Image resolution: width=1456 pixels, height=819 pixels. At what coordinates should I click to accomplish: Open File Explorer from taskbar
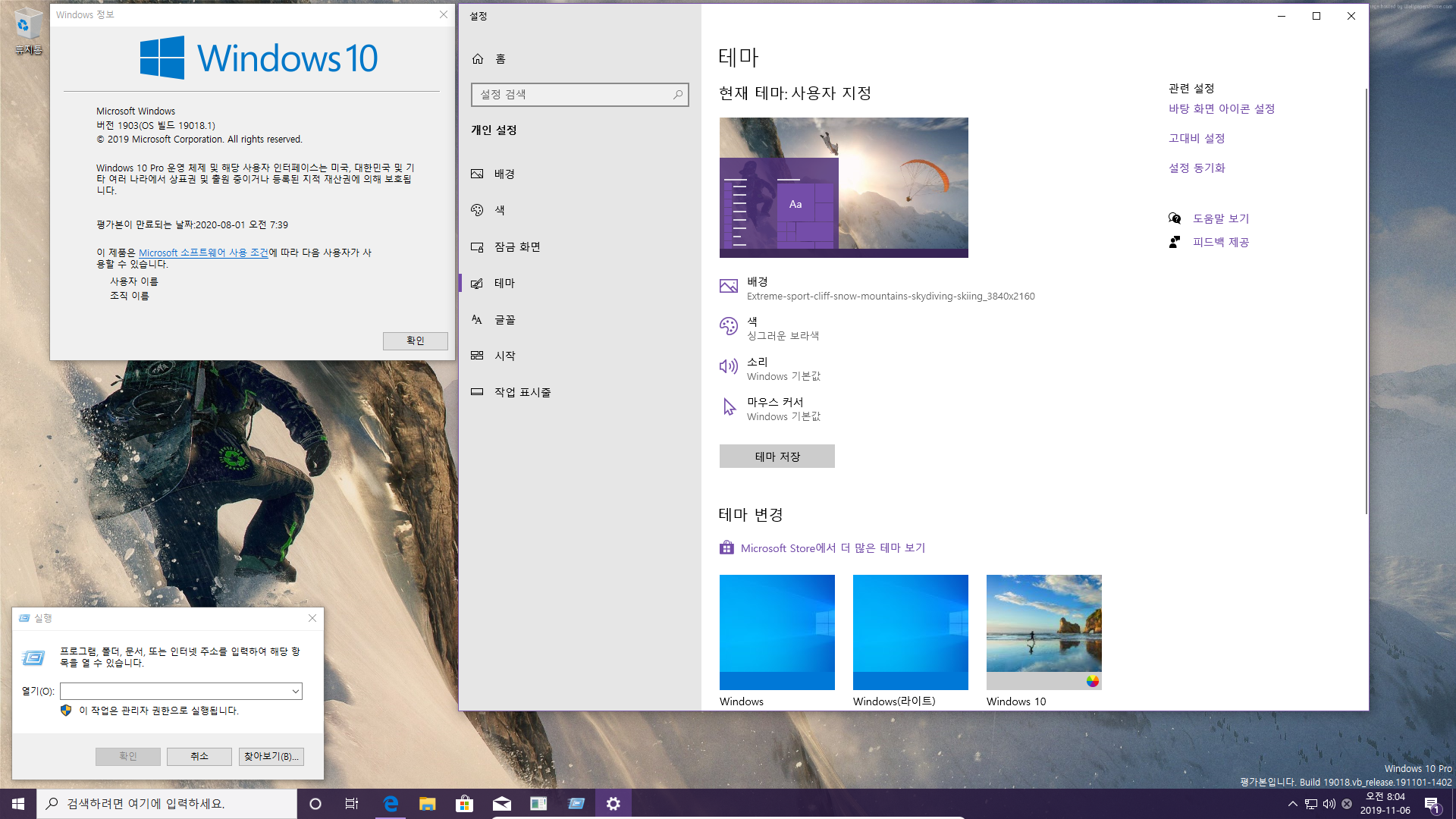(428, 804)
